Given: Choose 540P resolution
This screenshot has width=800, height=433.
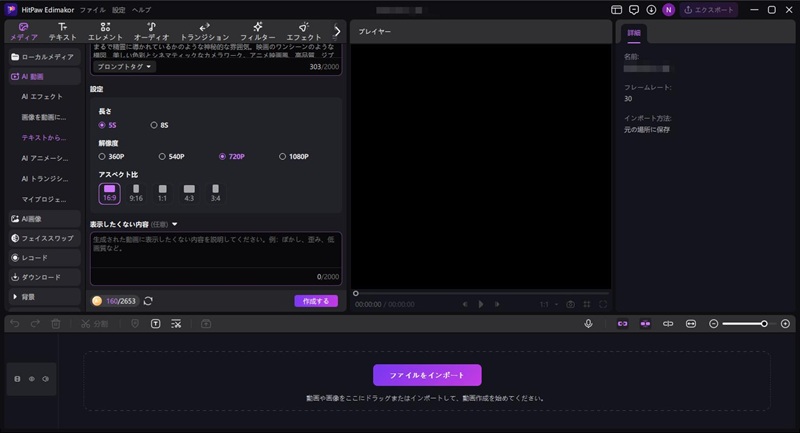Looking at the screenshot, I should pyautogui.click(x=171, y=157).
